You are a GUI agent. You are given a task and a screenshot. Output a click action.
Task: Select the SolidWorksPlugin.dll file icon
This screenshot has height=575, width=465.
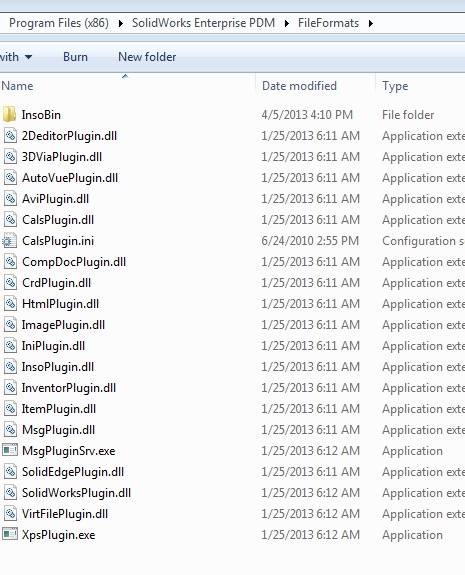(x=10, y=492)
